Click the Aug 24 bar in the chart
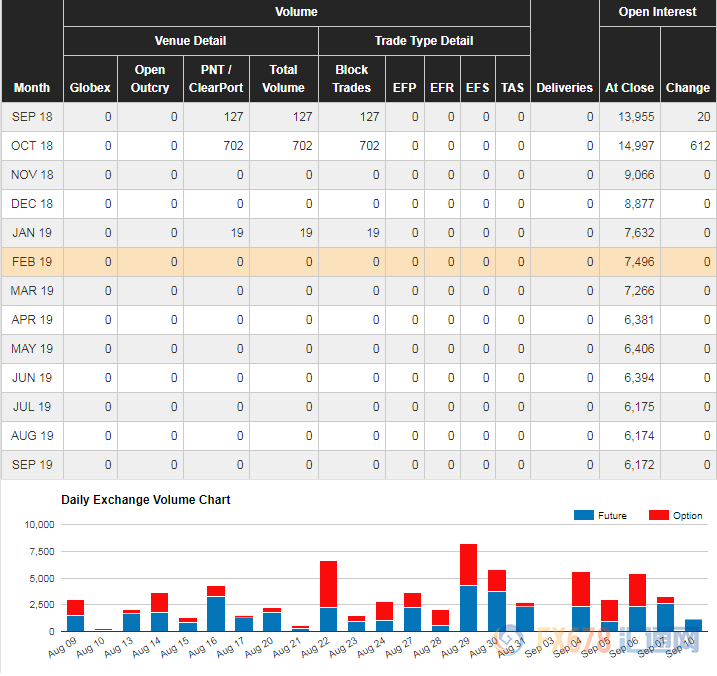This screenshot has width=717, height=676. click(384, 617)
